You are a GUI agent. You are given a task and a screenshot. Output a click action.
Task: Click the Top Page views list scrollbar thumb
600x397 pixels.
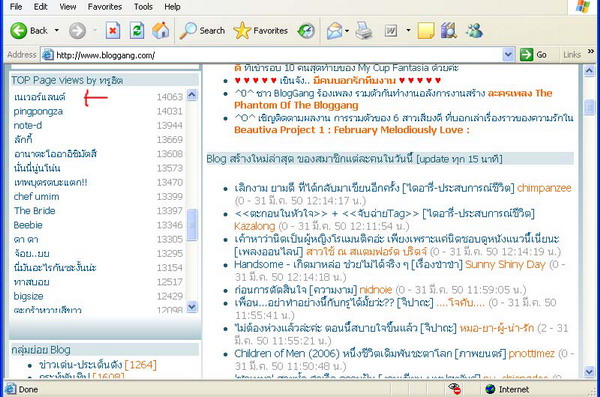[192, 224]
